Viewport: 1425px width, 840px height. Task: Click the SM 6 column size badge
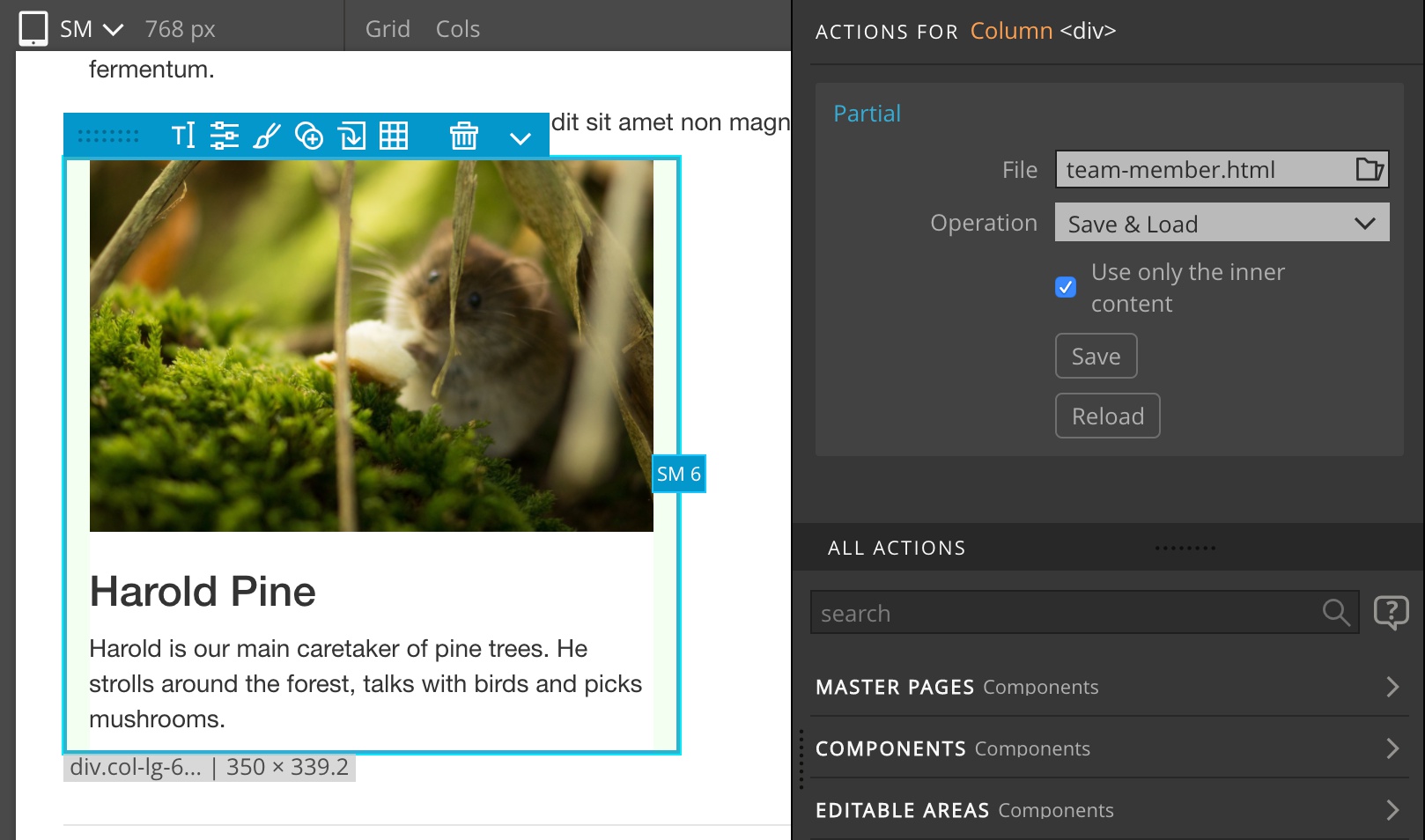click(x=679, y=474)
